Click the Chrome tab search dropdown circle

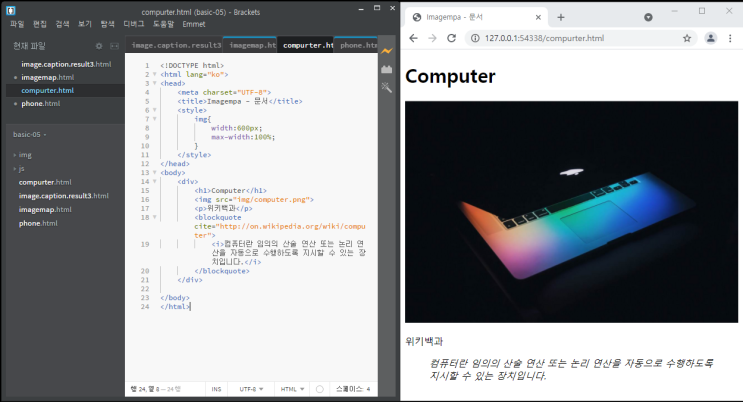pyautogui.click(x=648, y=18)
